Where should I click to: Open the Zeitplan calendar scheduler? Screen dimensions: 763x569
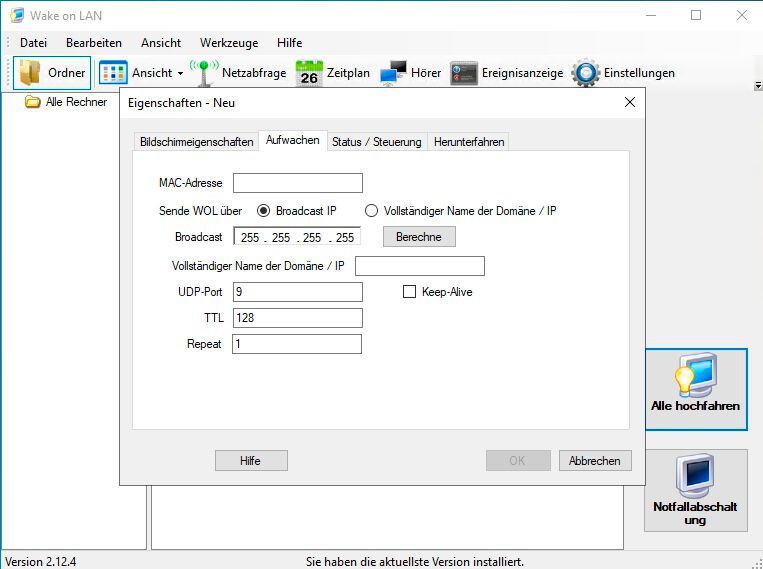point(308,73)
